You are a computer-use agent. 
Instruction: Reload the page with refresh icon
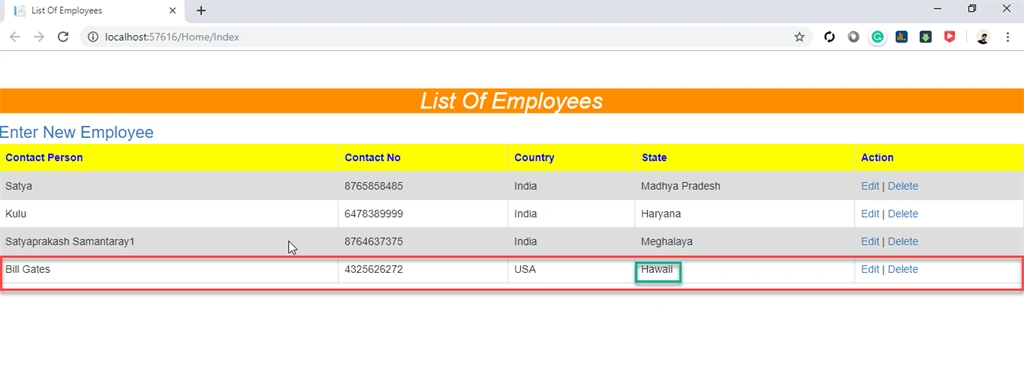[63, 37]
